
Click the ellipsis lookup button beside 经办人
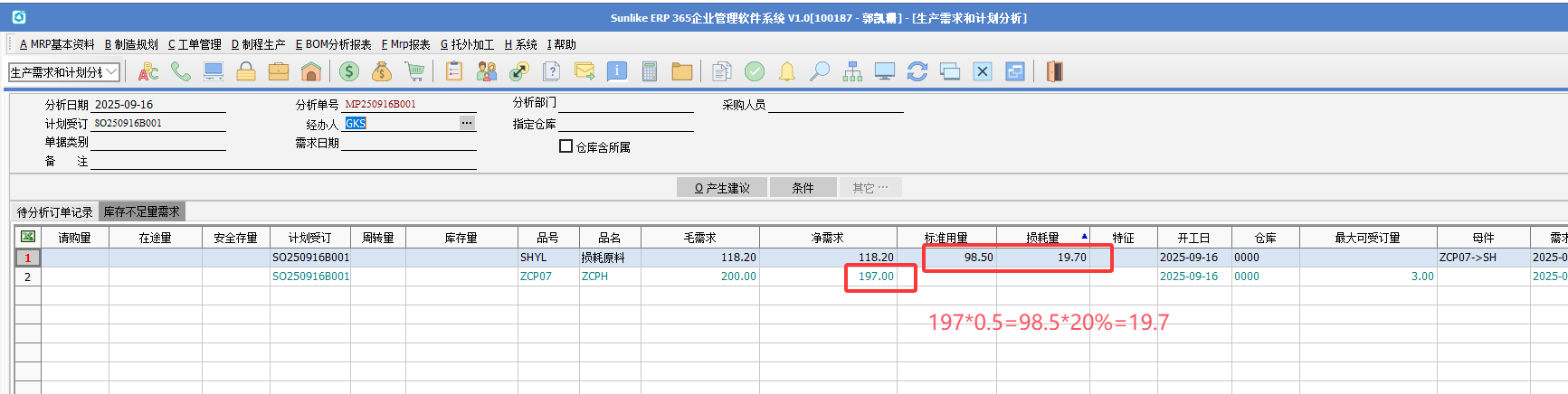pos(467,123)
